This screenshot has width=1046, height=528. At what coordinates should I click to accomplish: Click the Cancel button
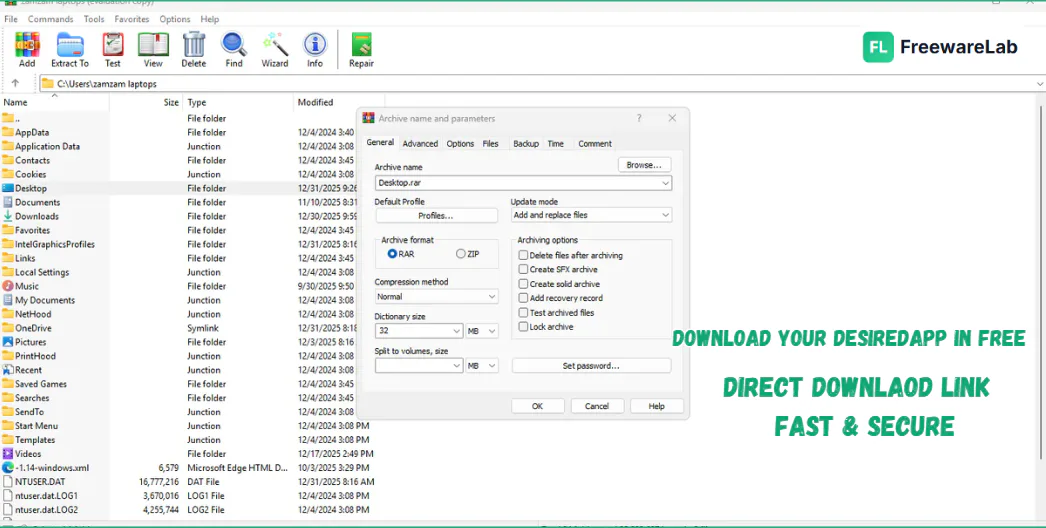(x=597, y=406)
